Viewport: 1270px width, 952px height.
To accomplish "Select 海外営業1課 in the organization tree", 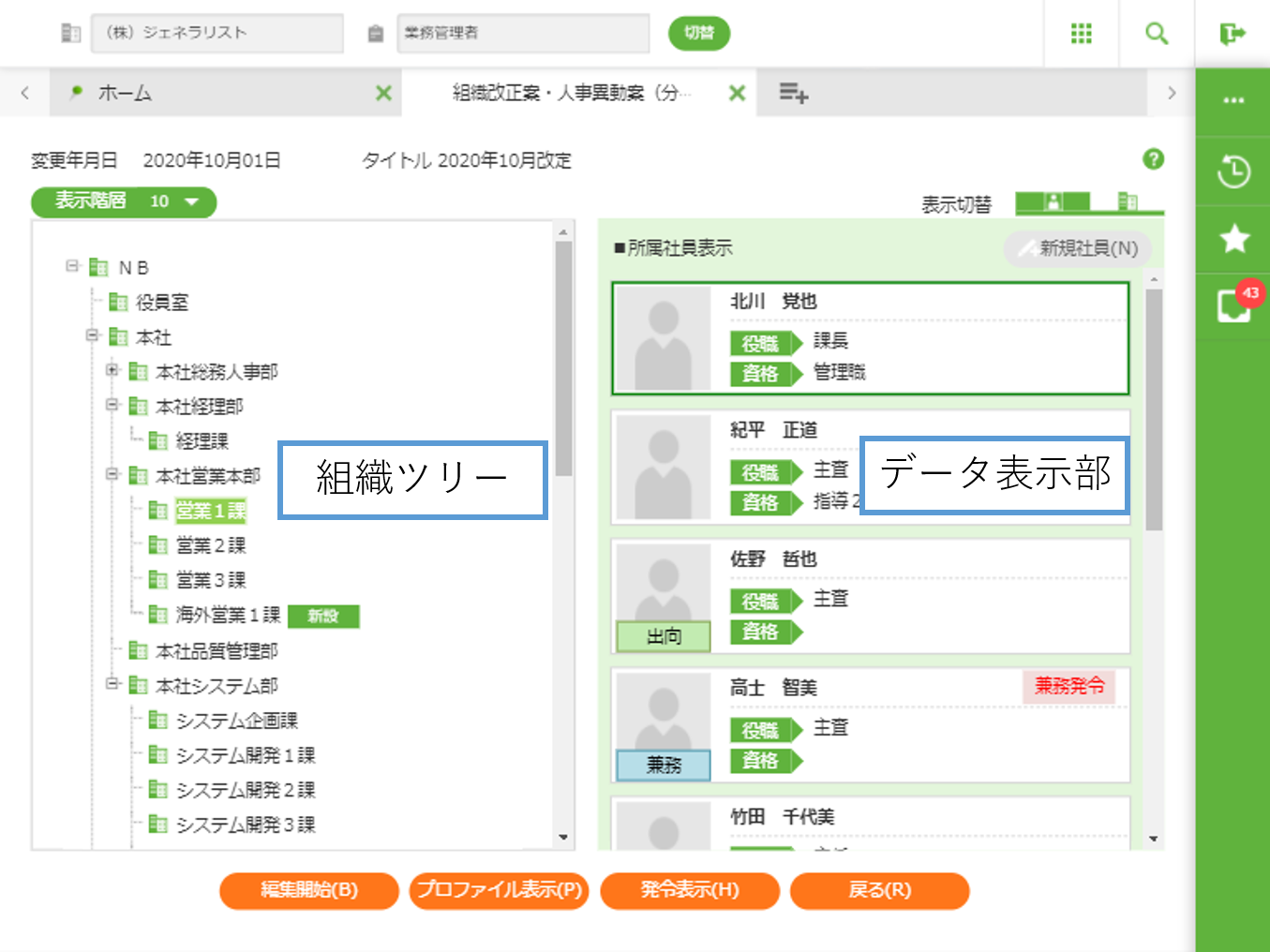I will (228, 616).
